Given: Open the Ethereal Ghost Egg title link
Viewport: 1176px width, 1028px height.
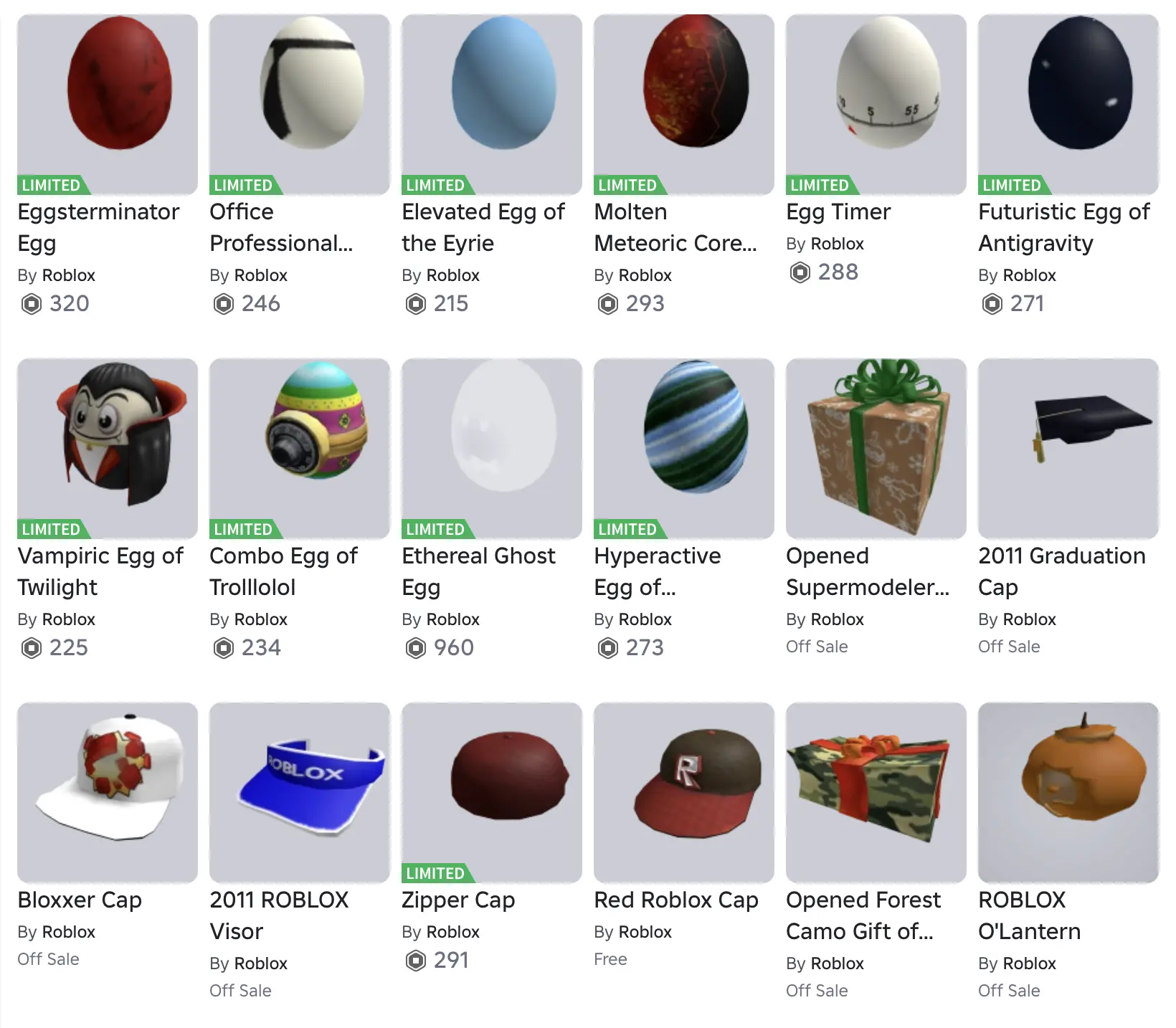Looking at the screenshot, I should [478, 571].
